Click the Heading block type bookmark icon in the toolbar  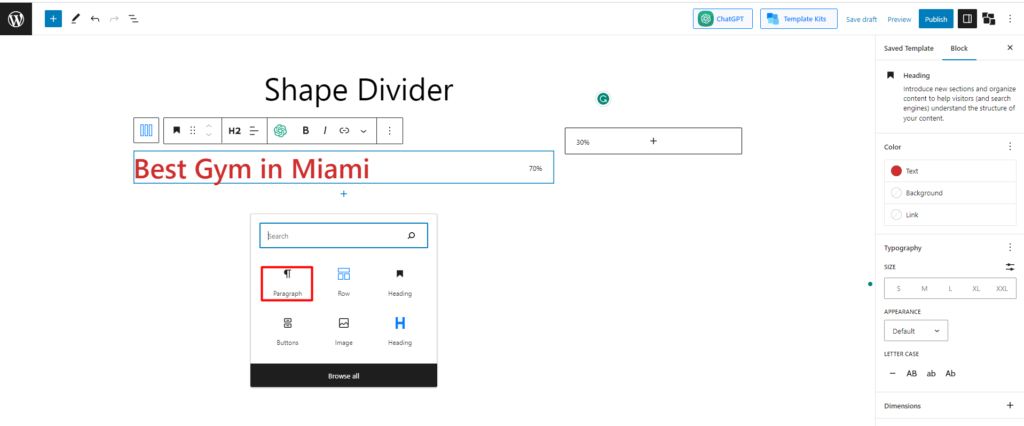[176, 130]
